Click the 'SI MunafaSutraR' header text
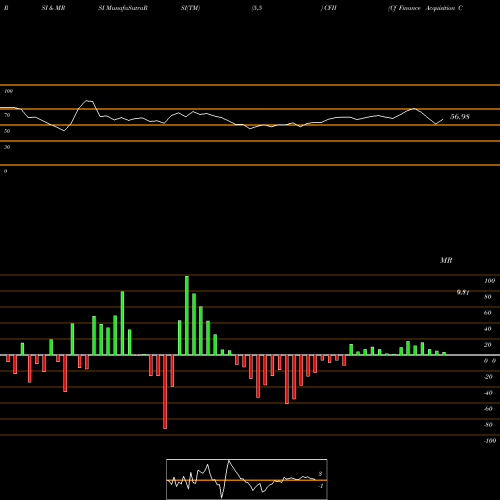 click(x=123, y=8)
